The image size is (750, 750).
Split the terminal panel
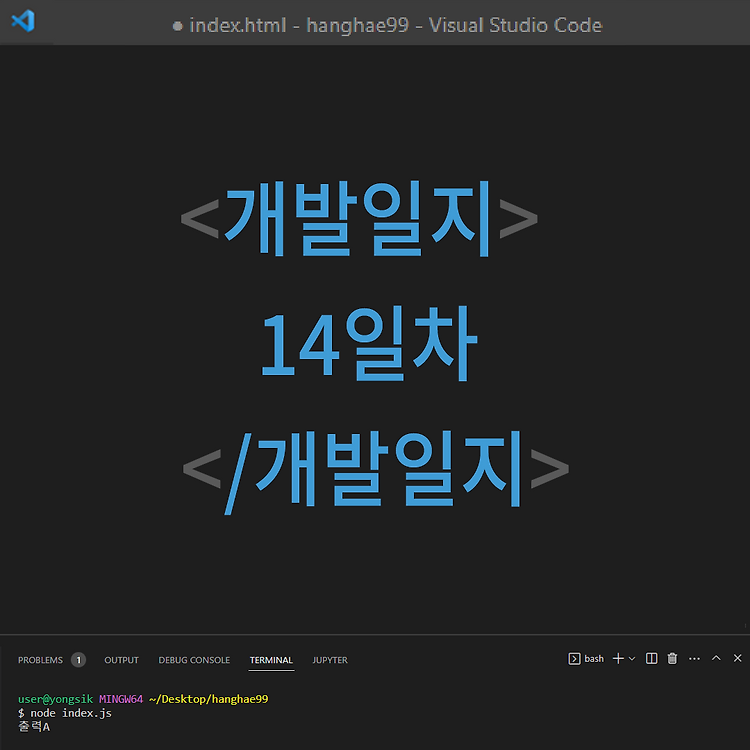651,659
